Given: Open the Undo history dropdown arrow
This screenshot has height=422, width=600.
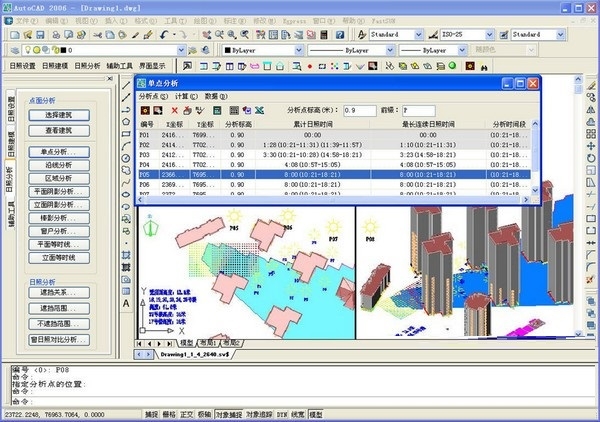Looking at the screenshot, I should coord(174,35).
